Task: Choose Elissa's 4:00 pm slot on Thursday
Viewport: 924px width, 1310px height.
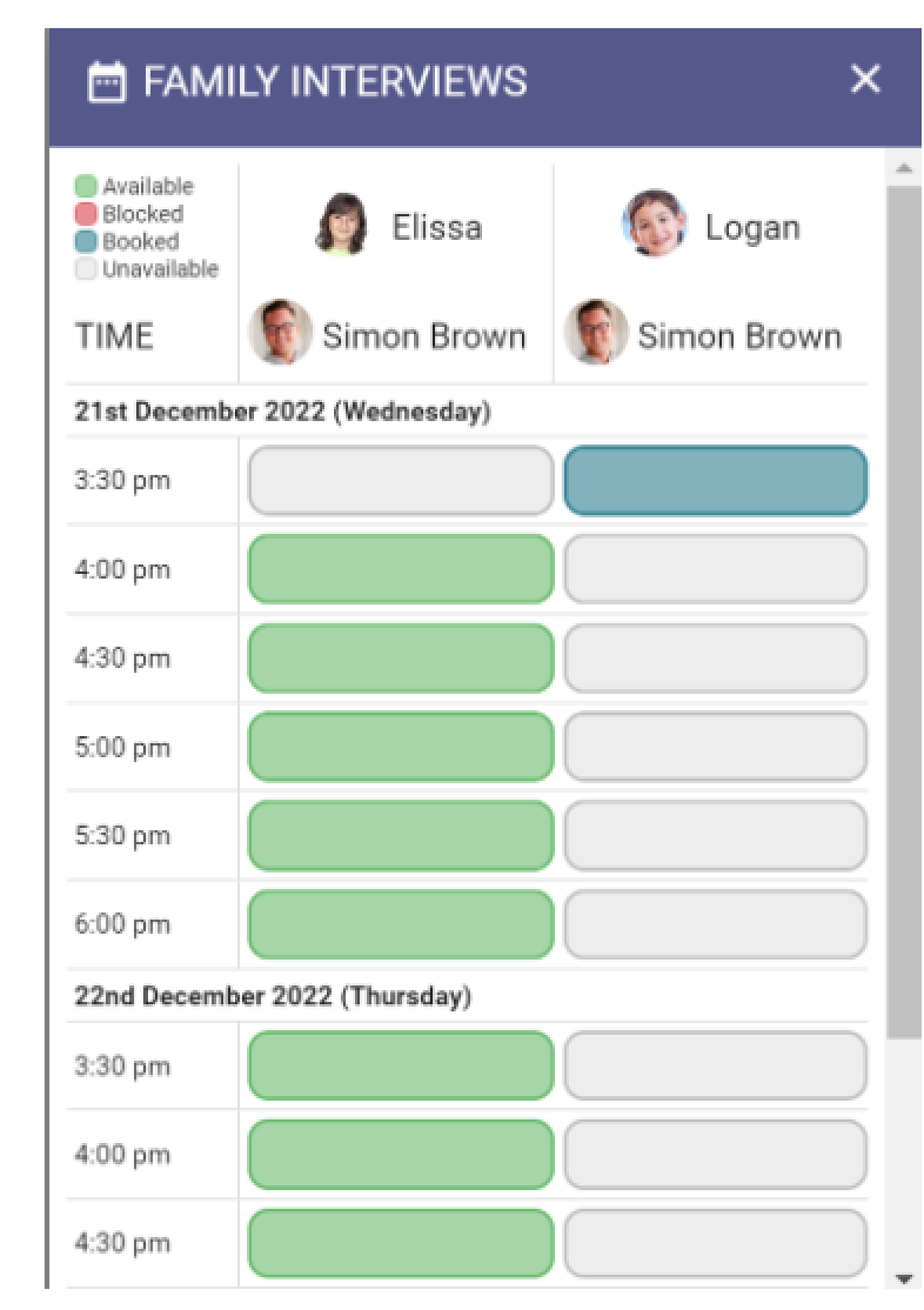Action: [x=401, y=1154]
